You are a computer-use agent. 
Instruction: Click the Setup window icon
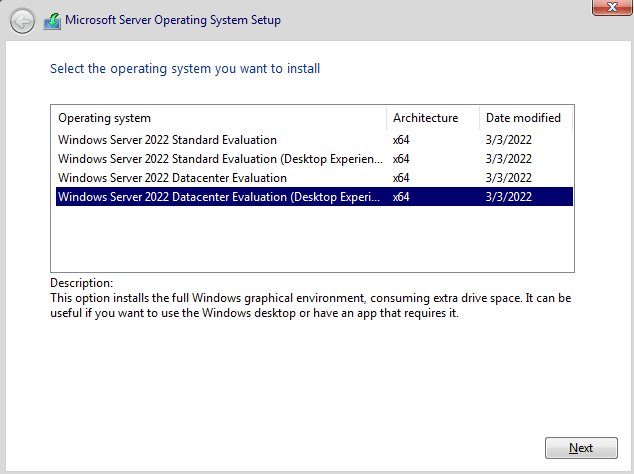click(52, 21)
